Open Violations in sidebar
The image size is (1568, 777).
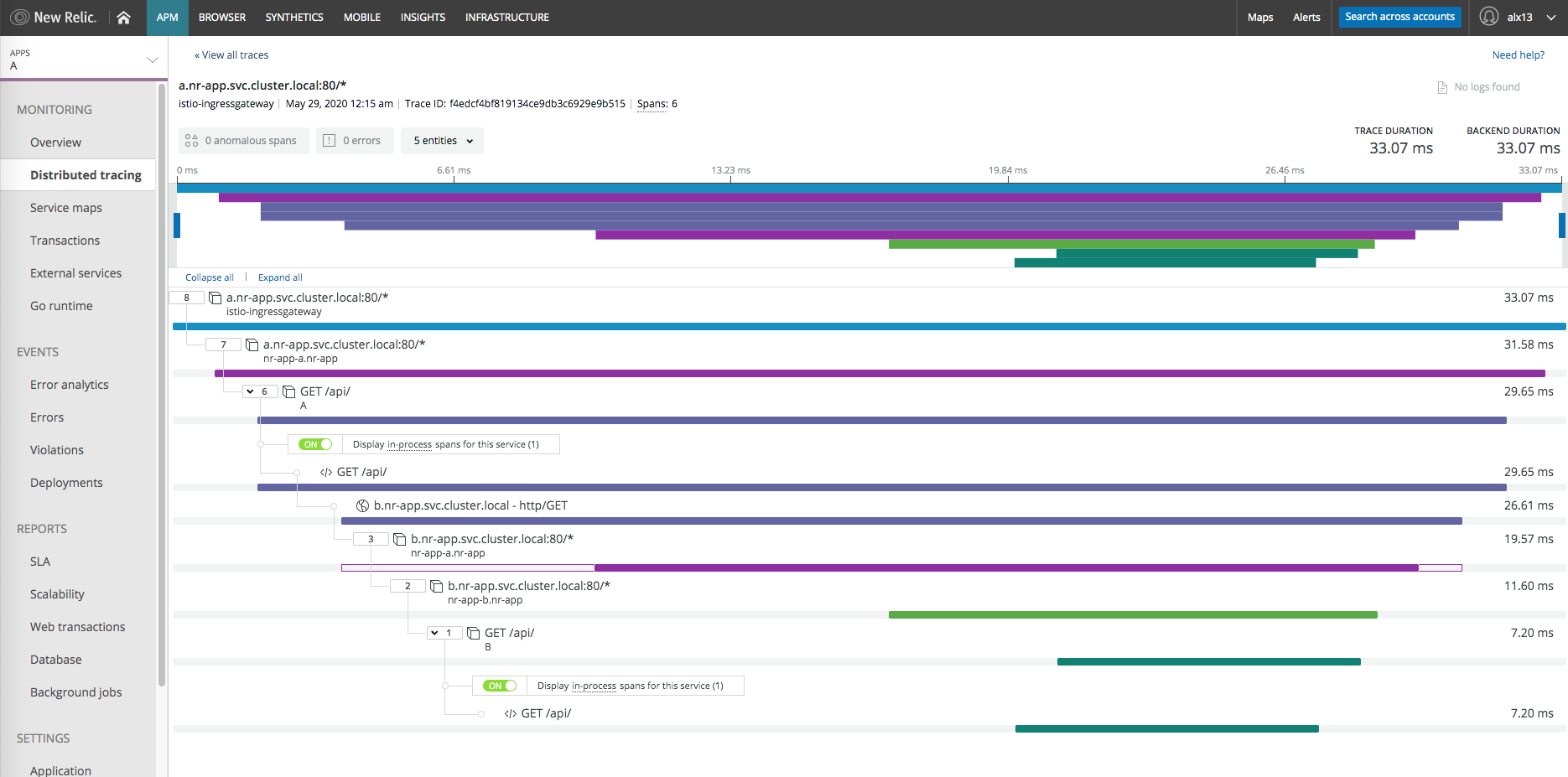(x=57, y=450)
